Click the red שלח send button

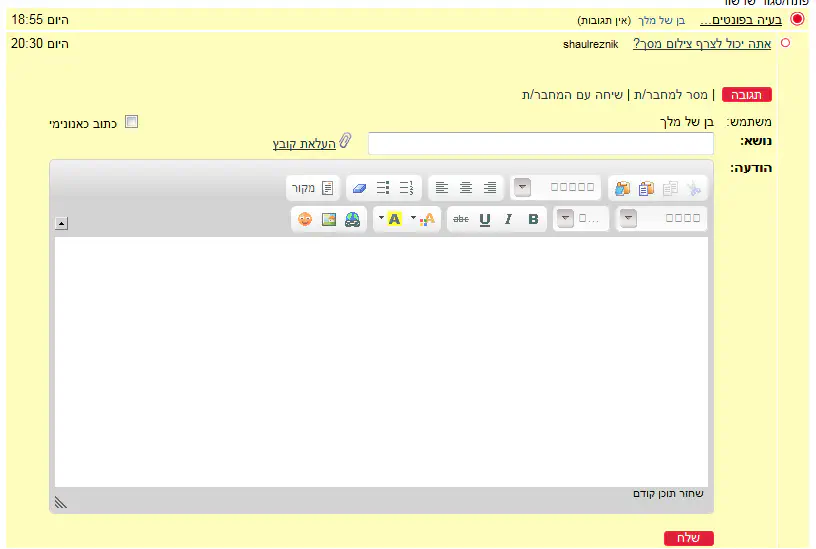688,538
